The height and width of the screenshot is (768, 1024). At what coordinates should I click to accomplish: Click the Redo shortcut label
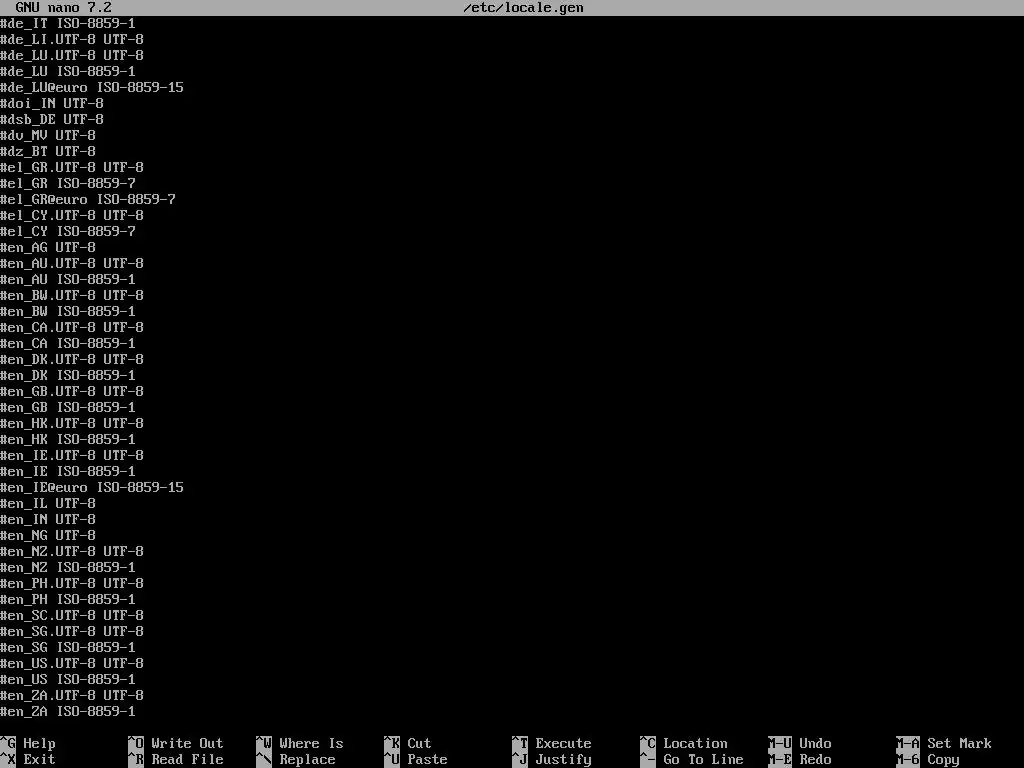click(x=815, y=760)
